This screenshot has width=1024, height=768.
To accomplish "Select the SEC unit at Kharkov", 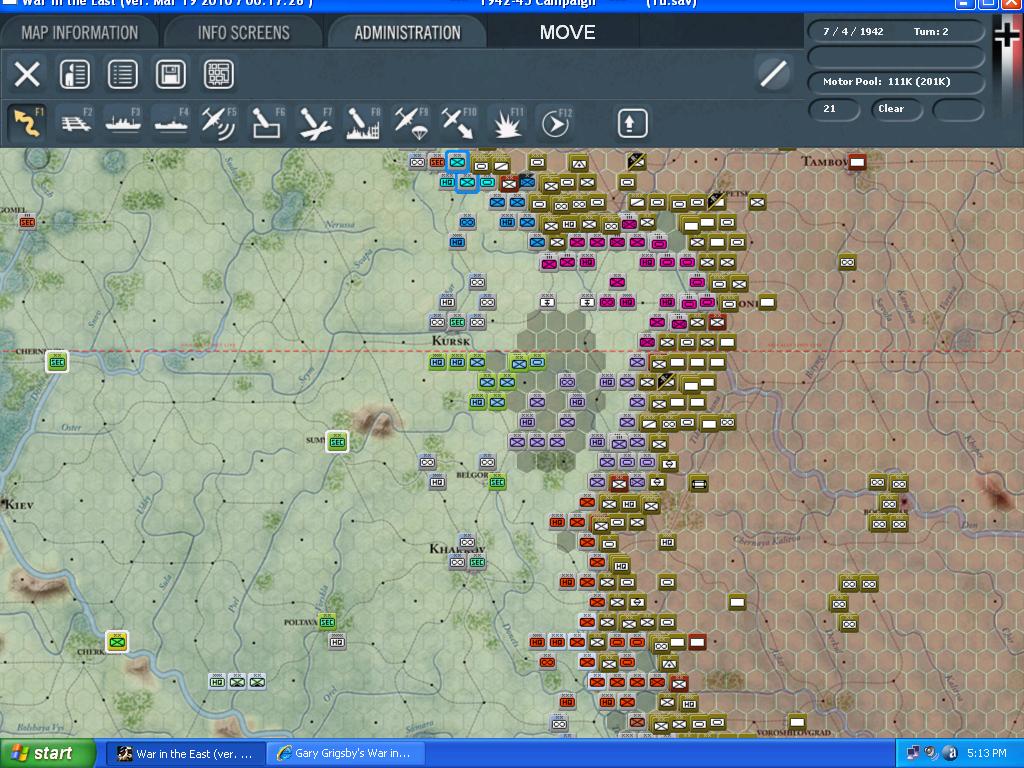I will (x=477, y=562).
